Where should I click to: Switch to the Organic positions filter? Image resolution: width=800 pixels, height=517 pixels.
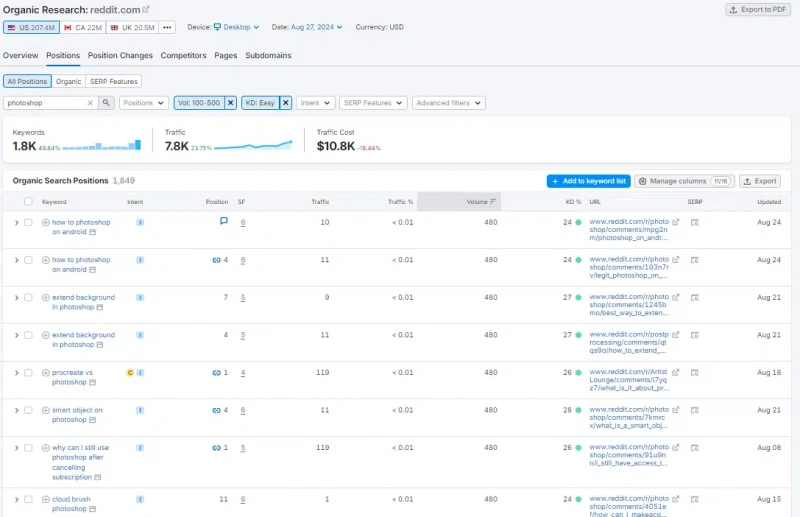click(68, 81)
